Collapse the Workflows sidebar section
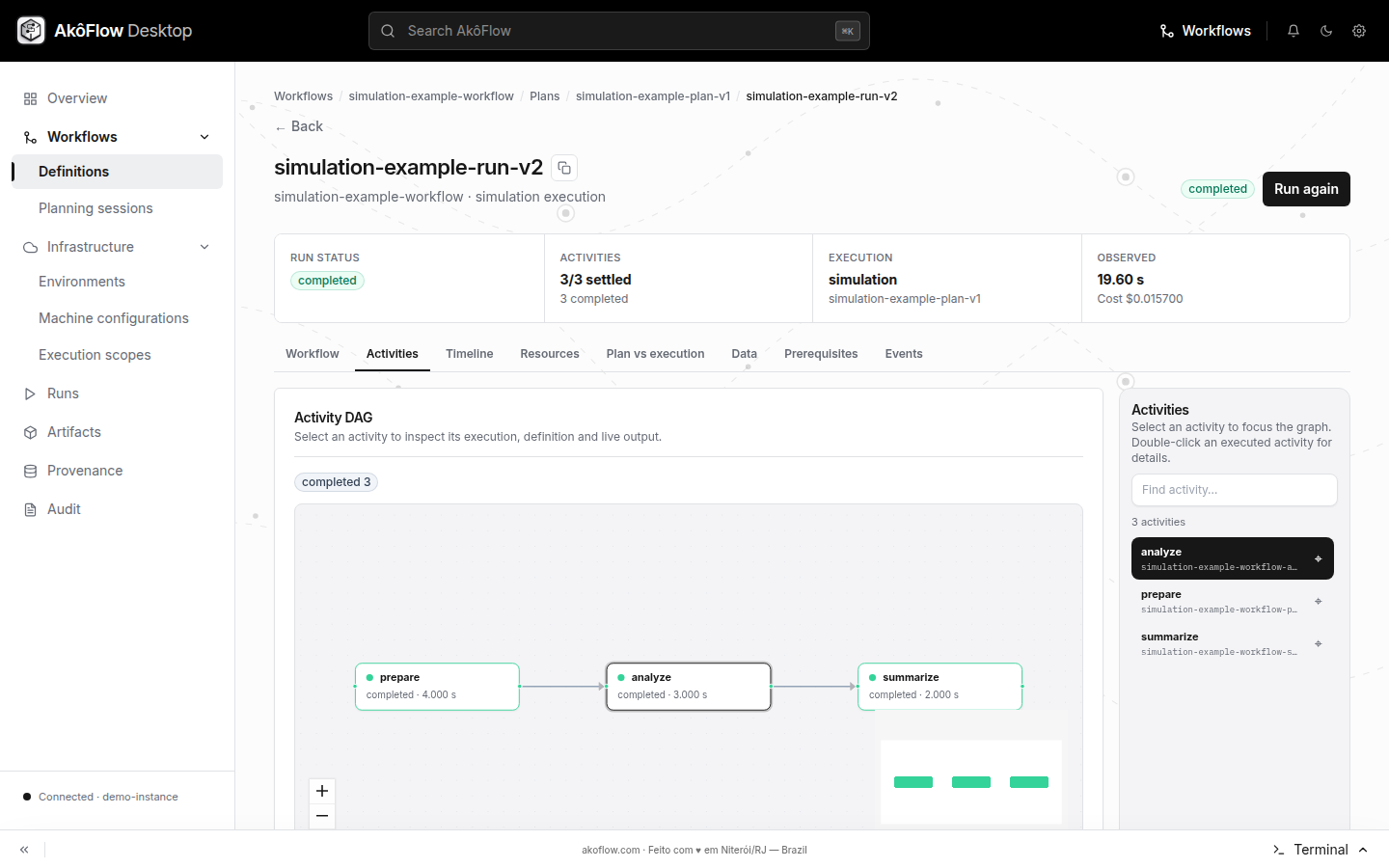Screen dimensions: 1389x868 [204, 137]
